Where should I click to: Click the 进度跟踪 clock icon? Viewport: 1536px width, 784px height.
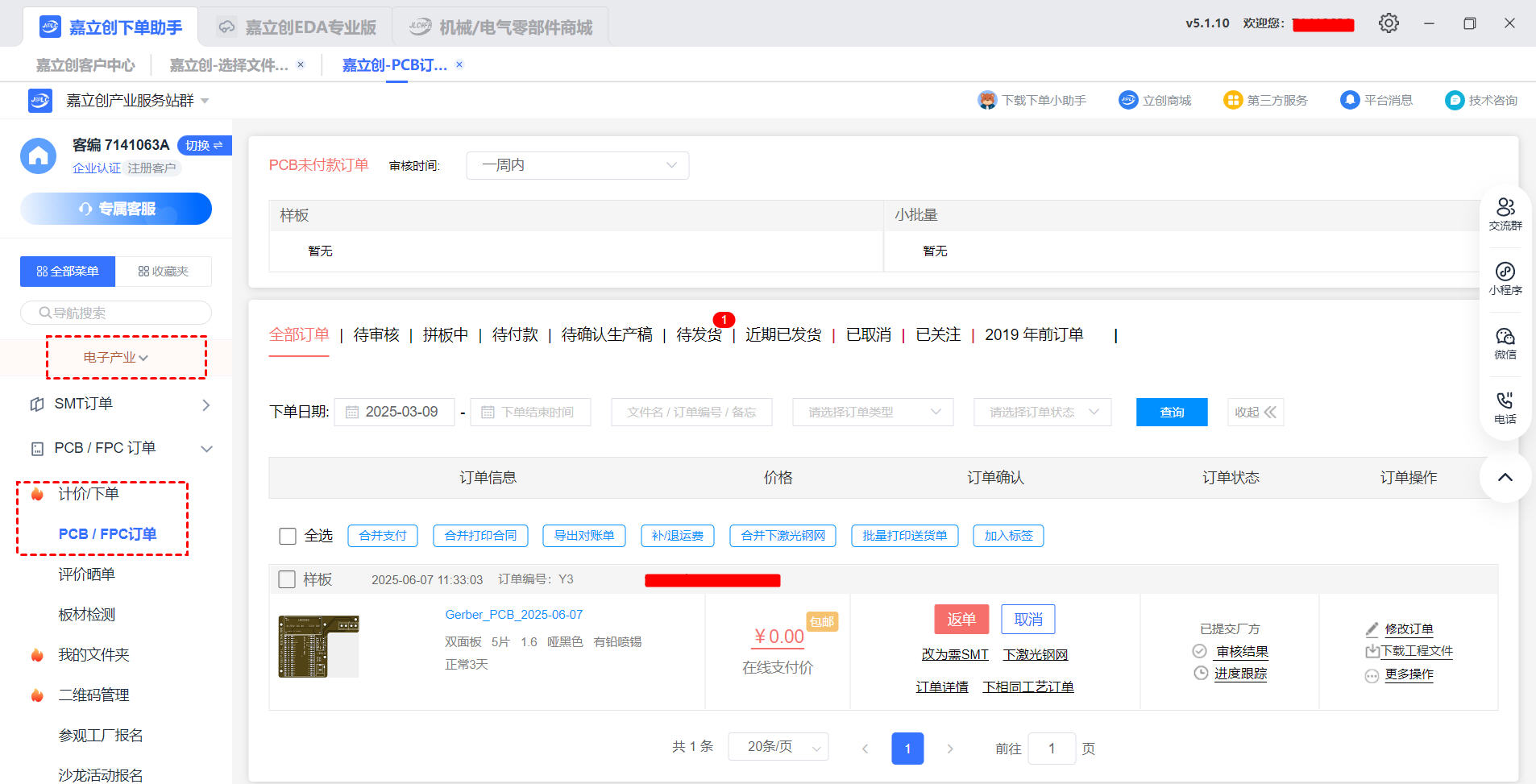tap(1201, 673)
